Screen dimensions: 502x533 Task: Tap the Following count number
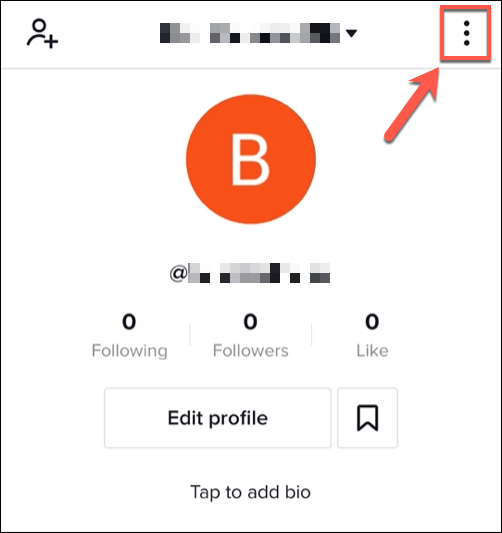pos(129,322)
